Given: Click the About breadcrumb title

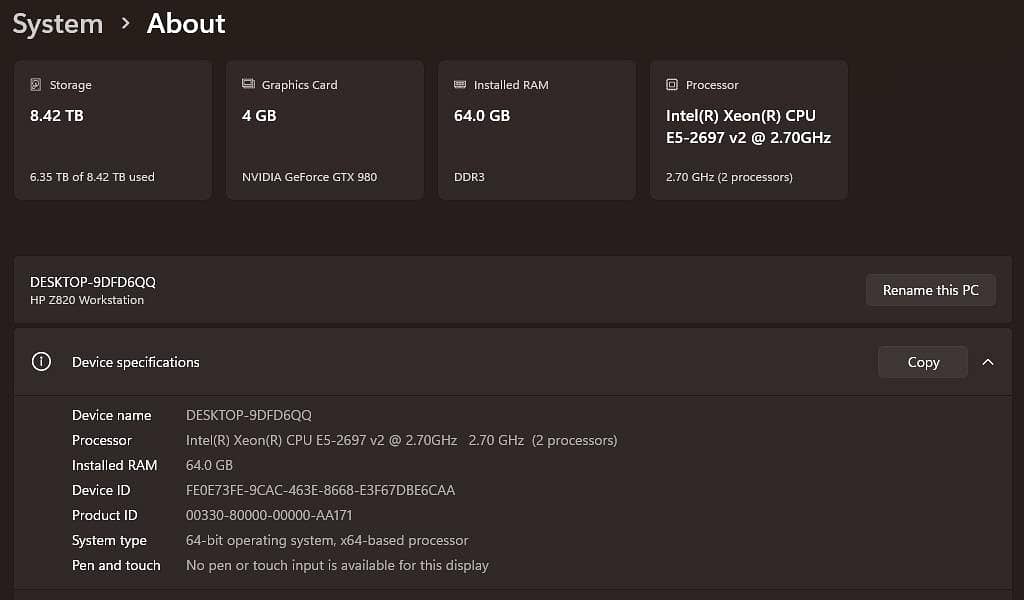Looking at the screenshot, I should [186, 24].
